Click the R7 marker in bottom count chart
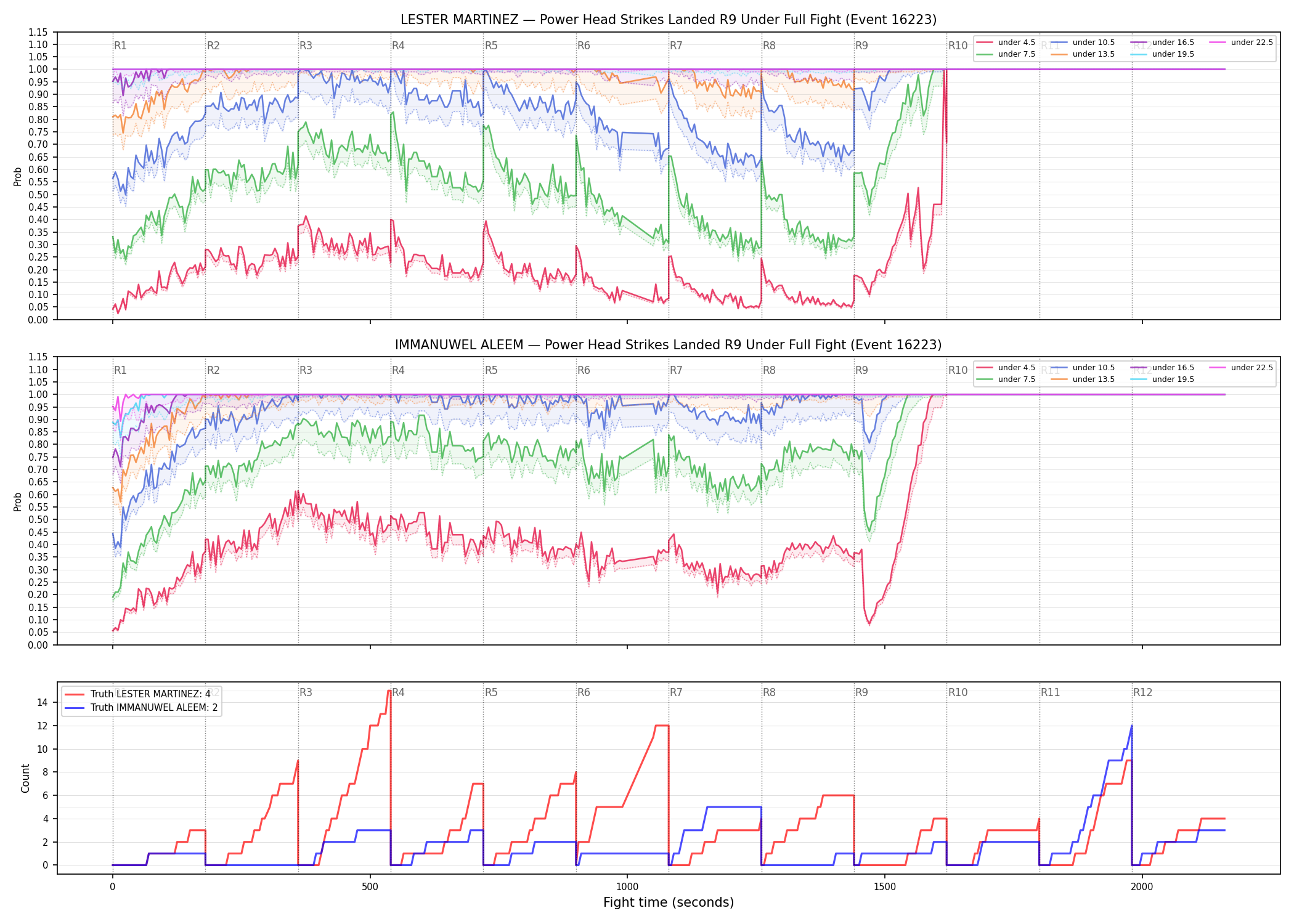The image size is (1294, 924). [x=676, y=692]
